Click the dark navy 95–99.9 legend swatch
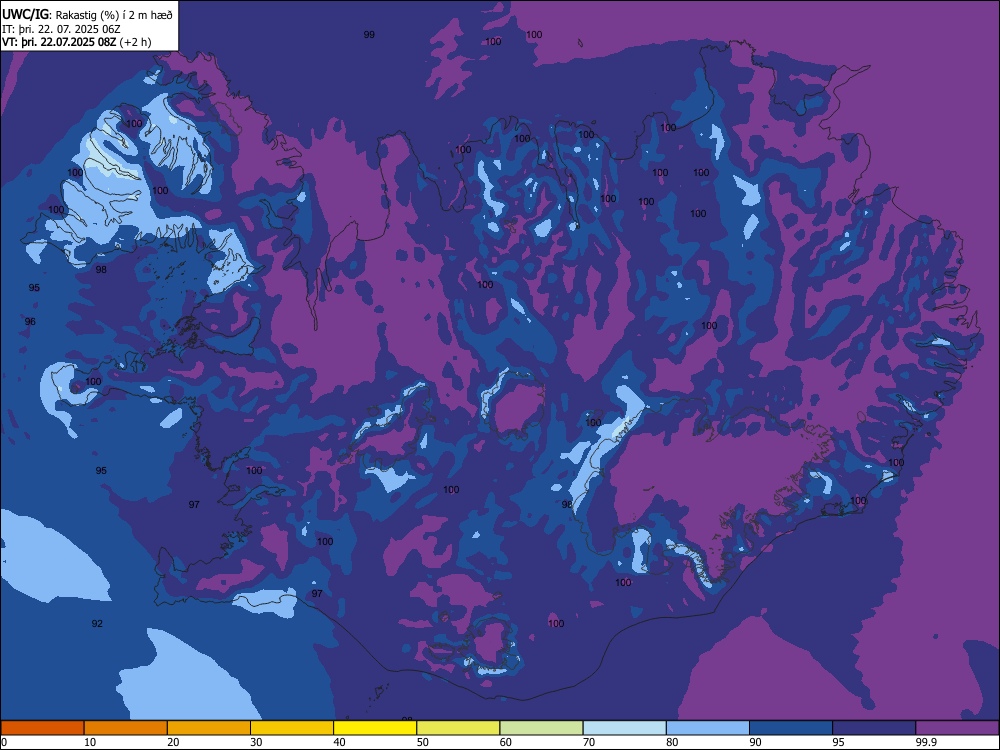1000x750 pixels. pyautogui.click(x=874, y=728)
